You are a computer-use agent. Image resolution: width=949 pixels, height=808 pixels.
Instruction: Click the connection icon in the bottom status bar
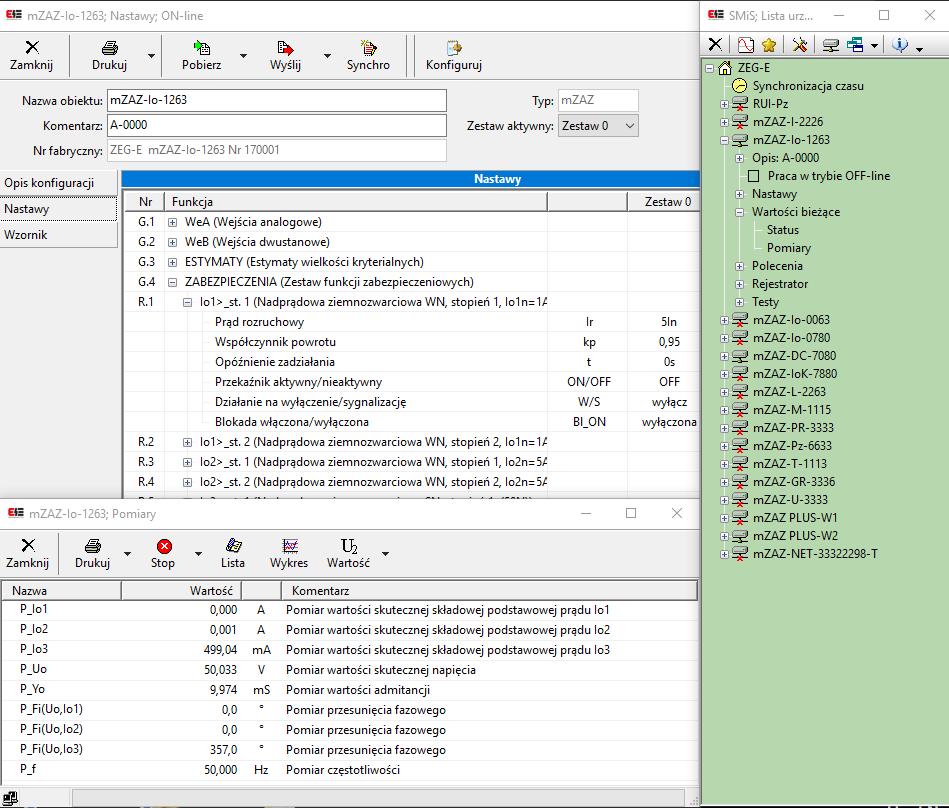pyautogui.click(x=10, y=798)
